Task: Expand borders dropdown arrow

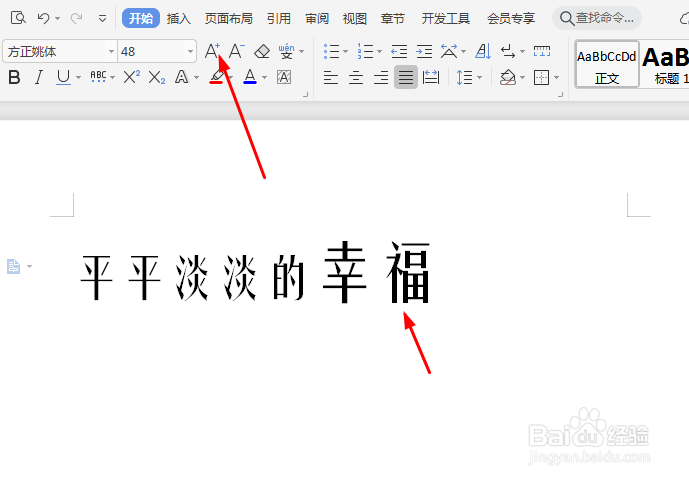Action: [x=557, y=78]
